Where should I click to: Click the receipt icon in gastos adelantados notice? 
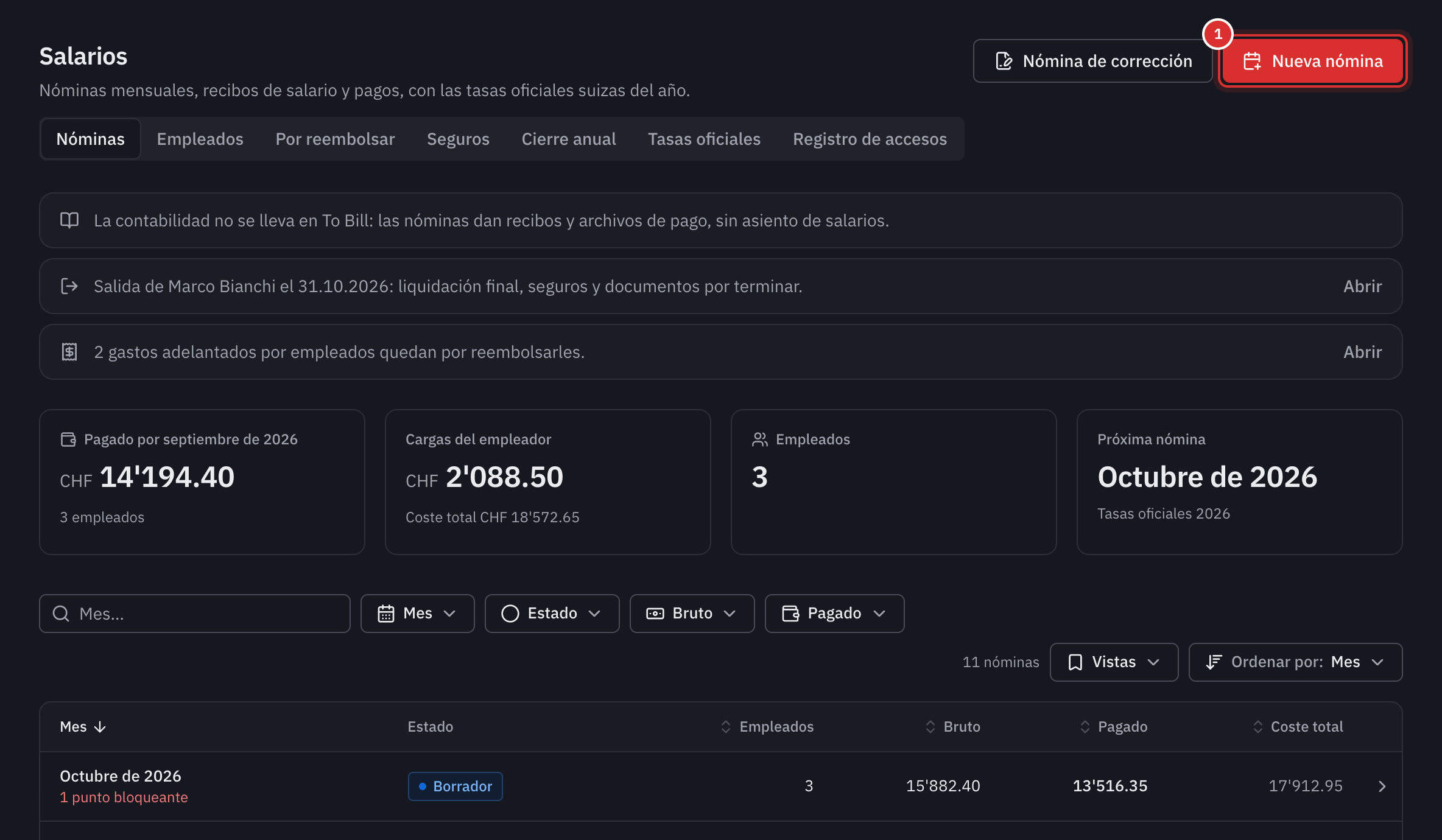tap(69, 352)
